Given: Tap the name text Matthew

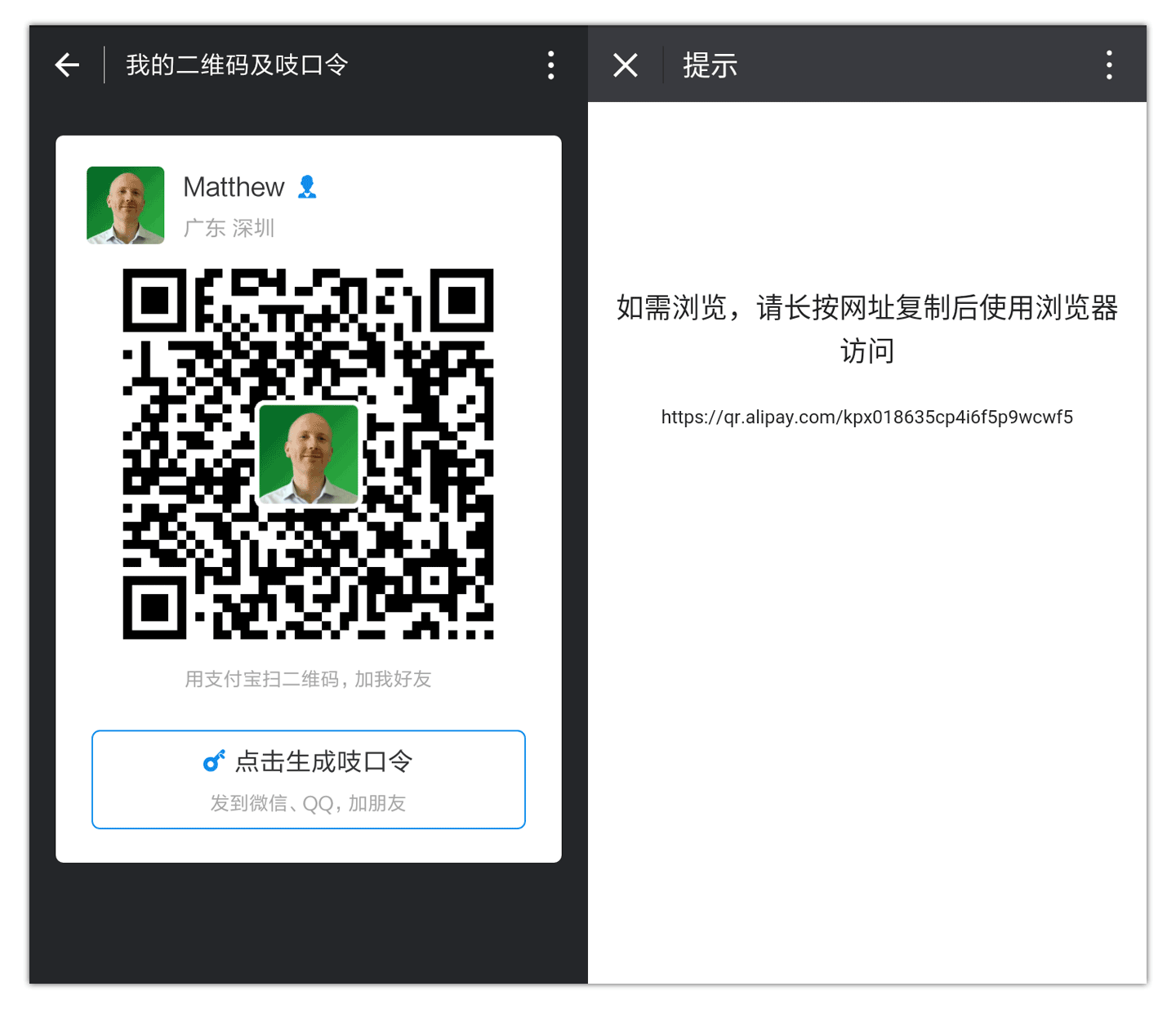Looking at the screenshot, I should tap(234, 187).
